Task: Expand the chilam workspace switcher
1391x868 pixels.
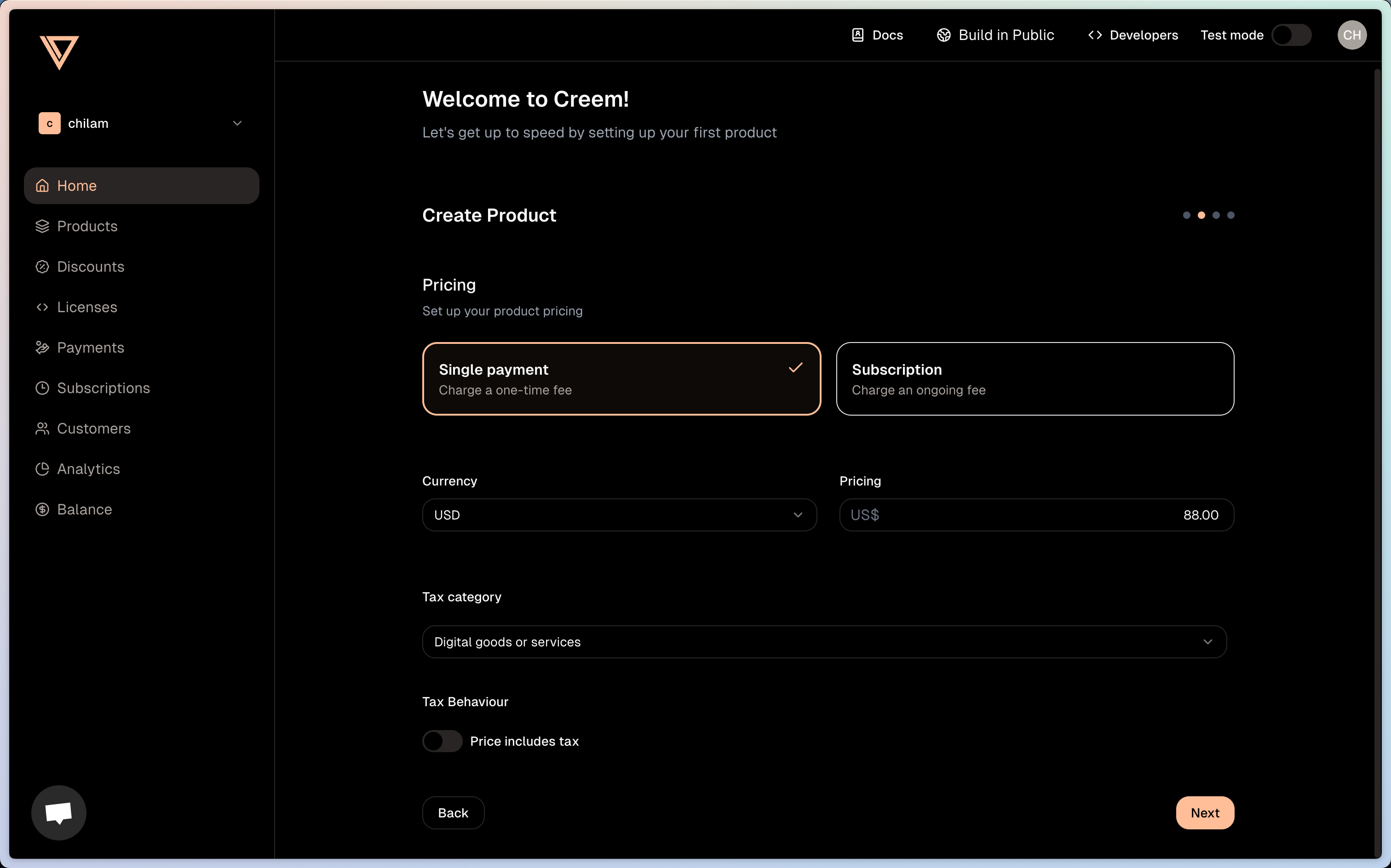Action: [141, 123]
